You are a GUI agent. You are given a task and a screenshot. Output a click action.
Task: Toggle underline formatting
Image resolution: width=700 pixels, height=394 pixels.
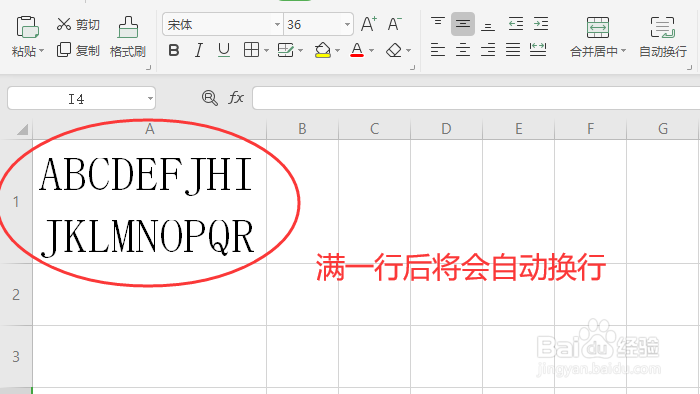[224, 50]
